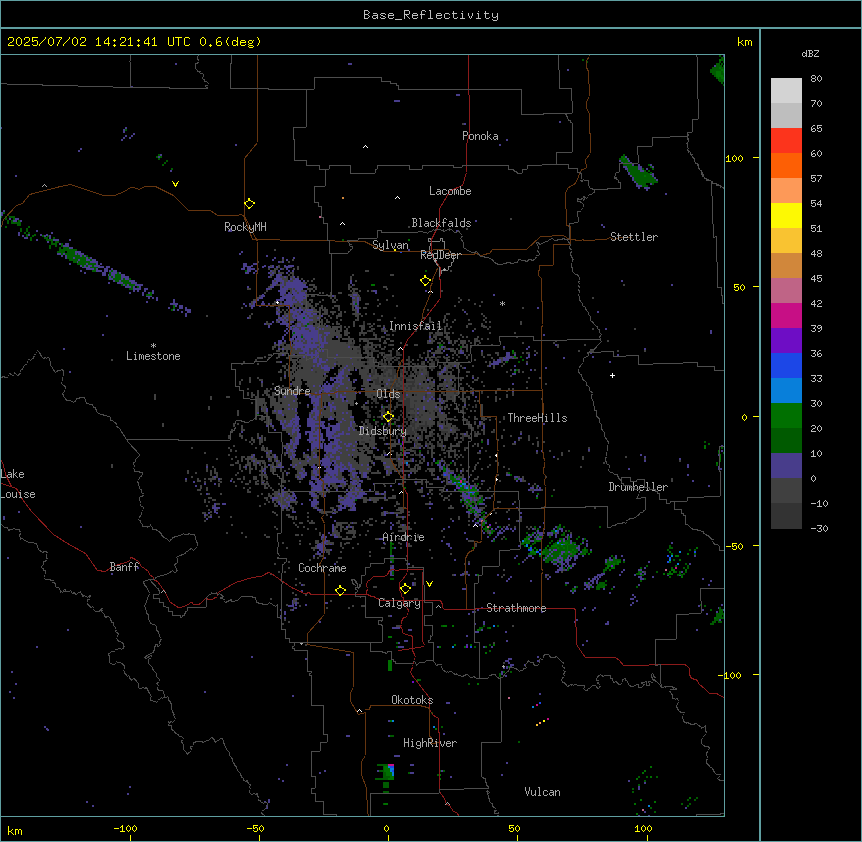Select the yellow diamond marker below Cochrane
This screenshot has height=842, width=862.
click(x=340, y=590)
